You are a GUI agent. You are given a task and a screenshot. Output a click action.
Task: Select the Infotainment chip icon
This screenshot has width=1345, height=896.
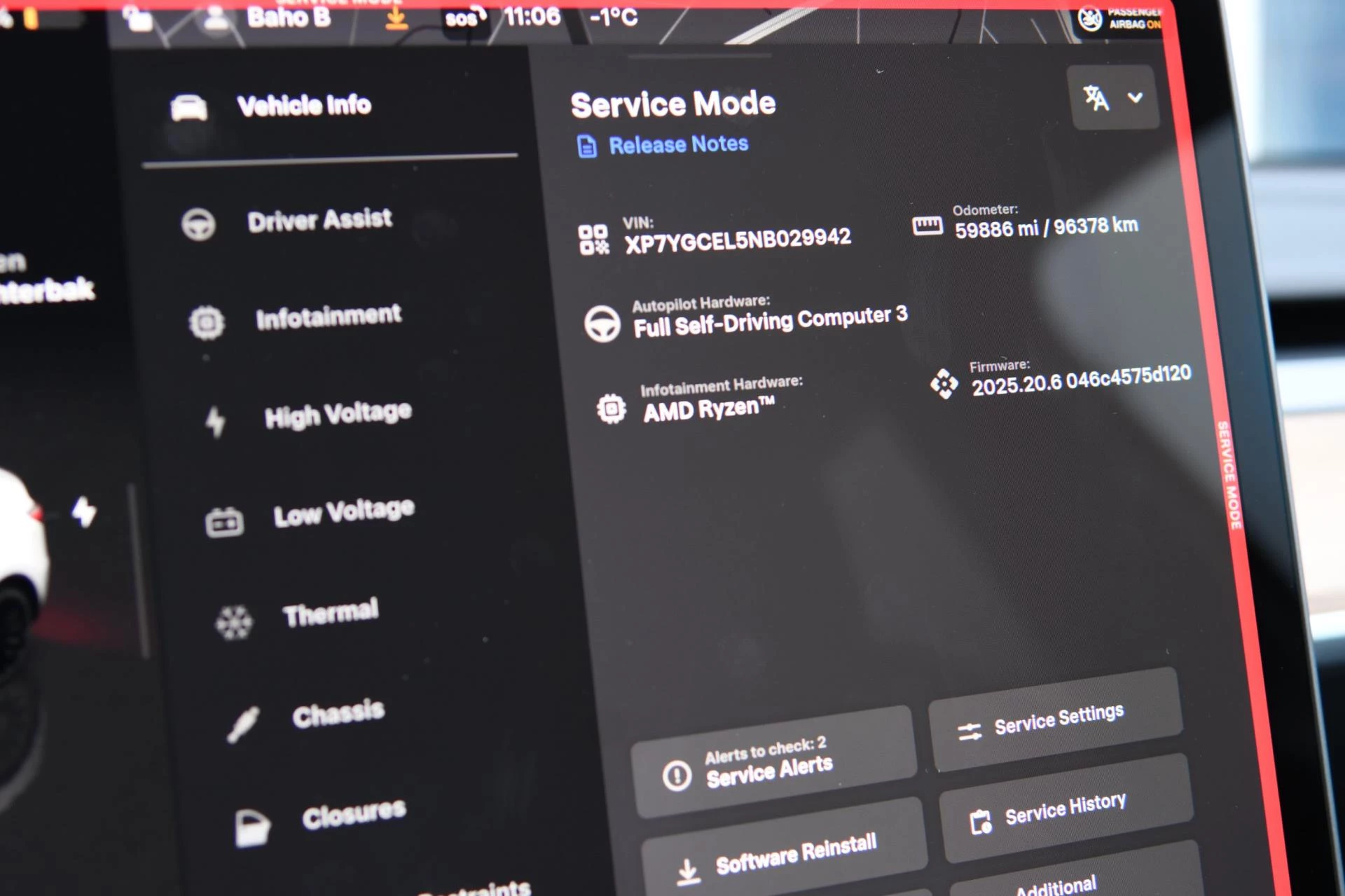tap(207, 323)
